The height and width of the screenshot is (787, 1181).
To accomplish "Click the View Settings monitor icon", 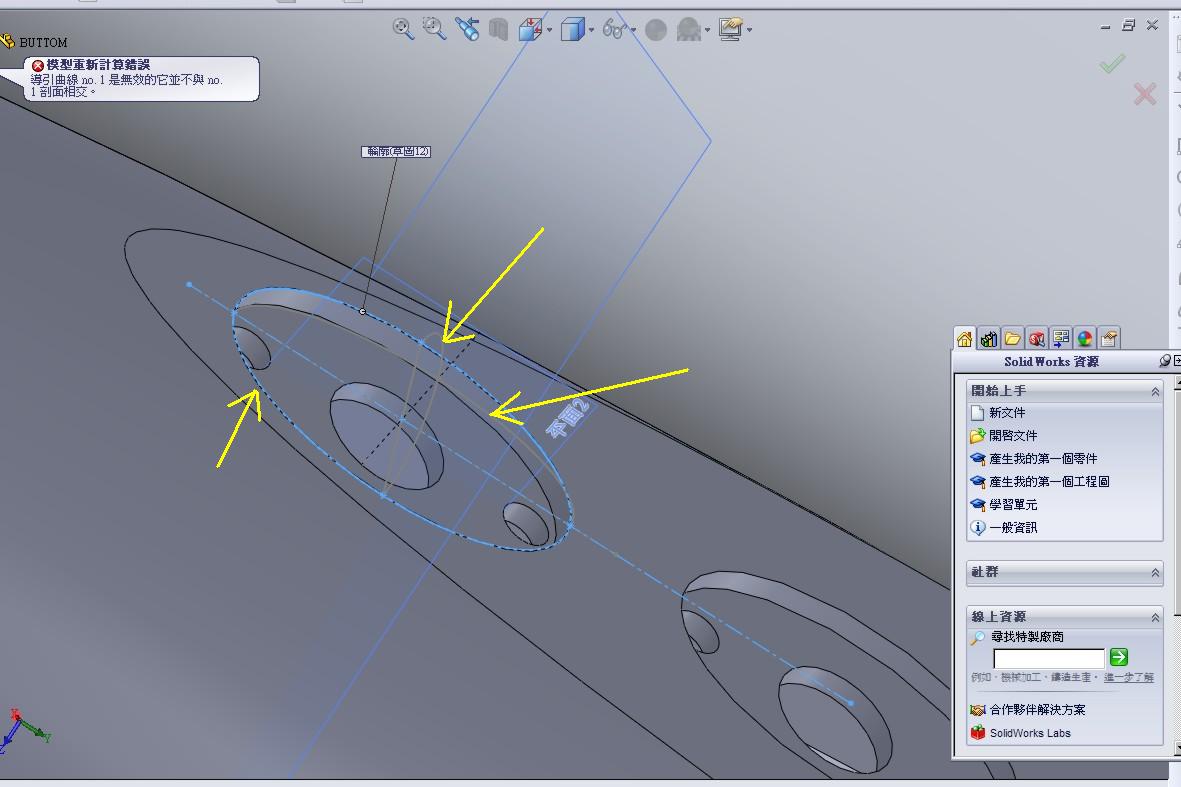I will click(730, 29).
